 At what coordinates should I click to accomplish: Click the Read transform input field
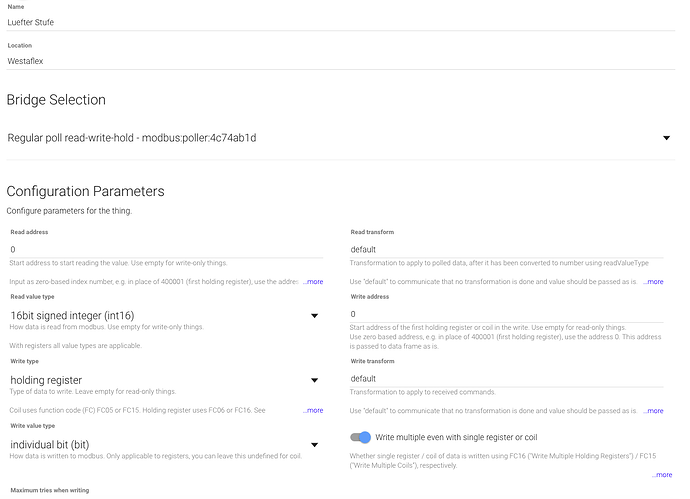(508, 249)
